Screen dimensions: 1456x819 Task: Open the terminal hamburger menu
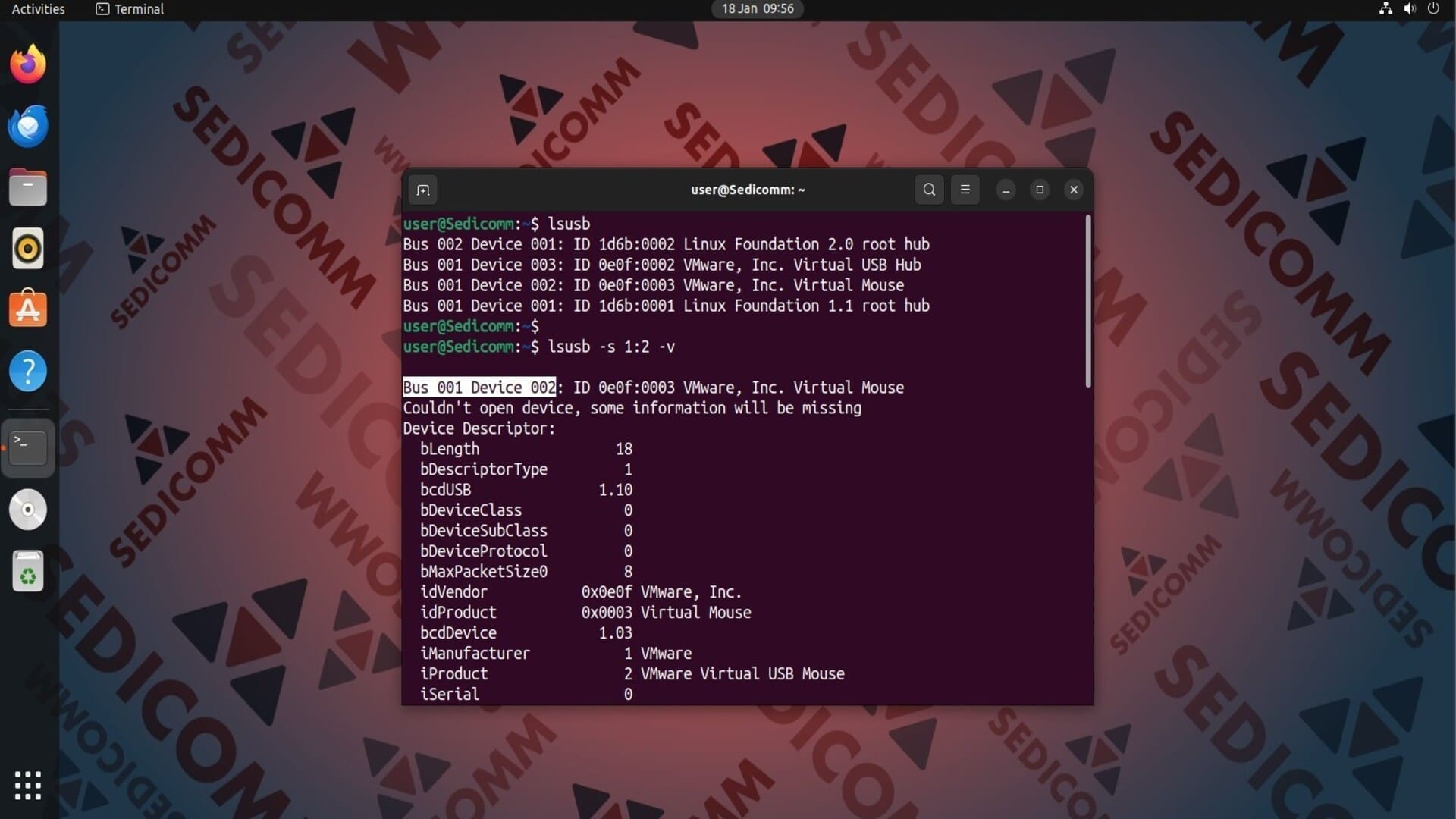pos(965,190)
